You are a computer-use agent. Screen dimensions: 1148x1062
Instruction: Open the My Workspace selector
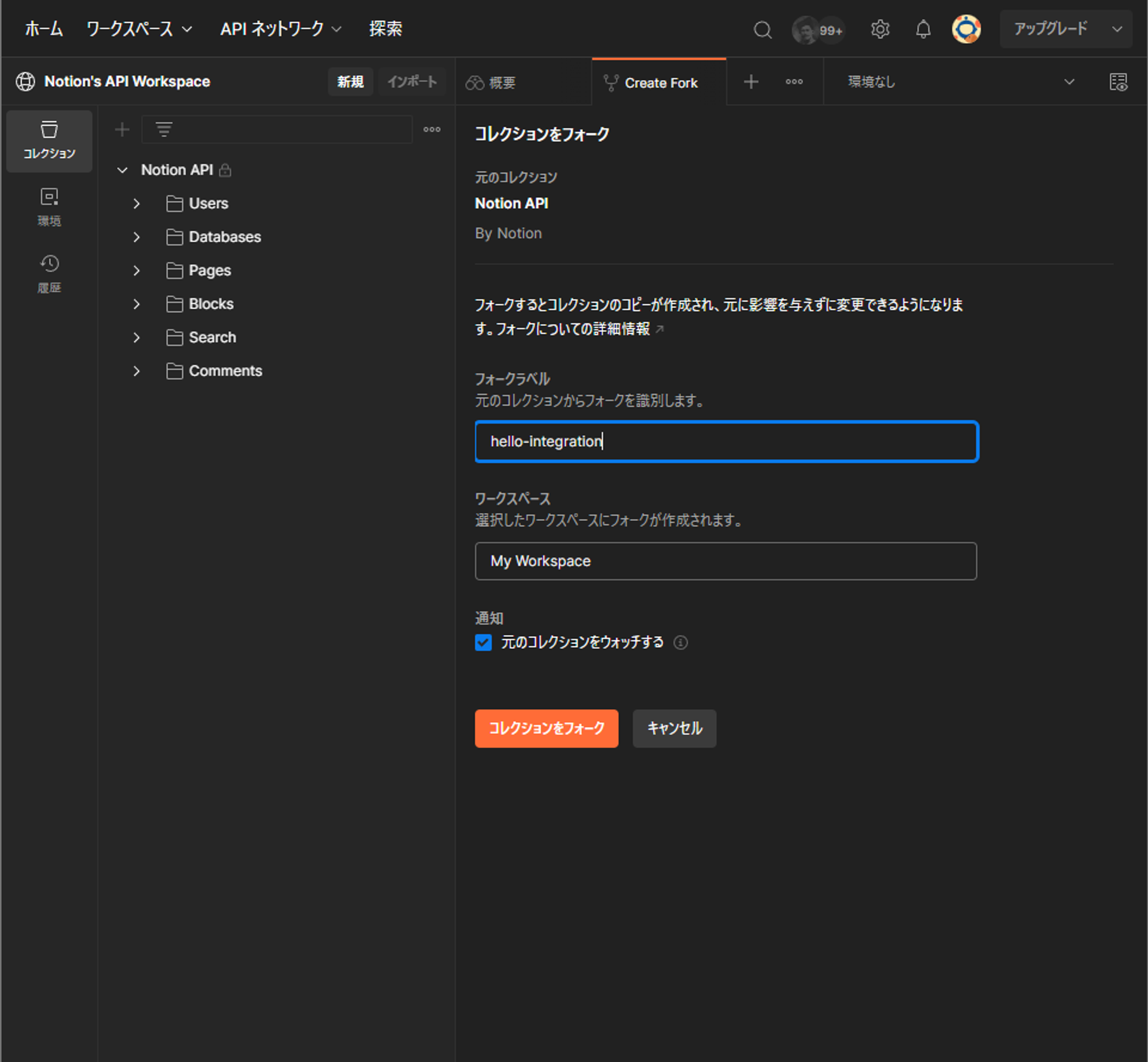point(725,561)
